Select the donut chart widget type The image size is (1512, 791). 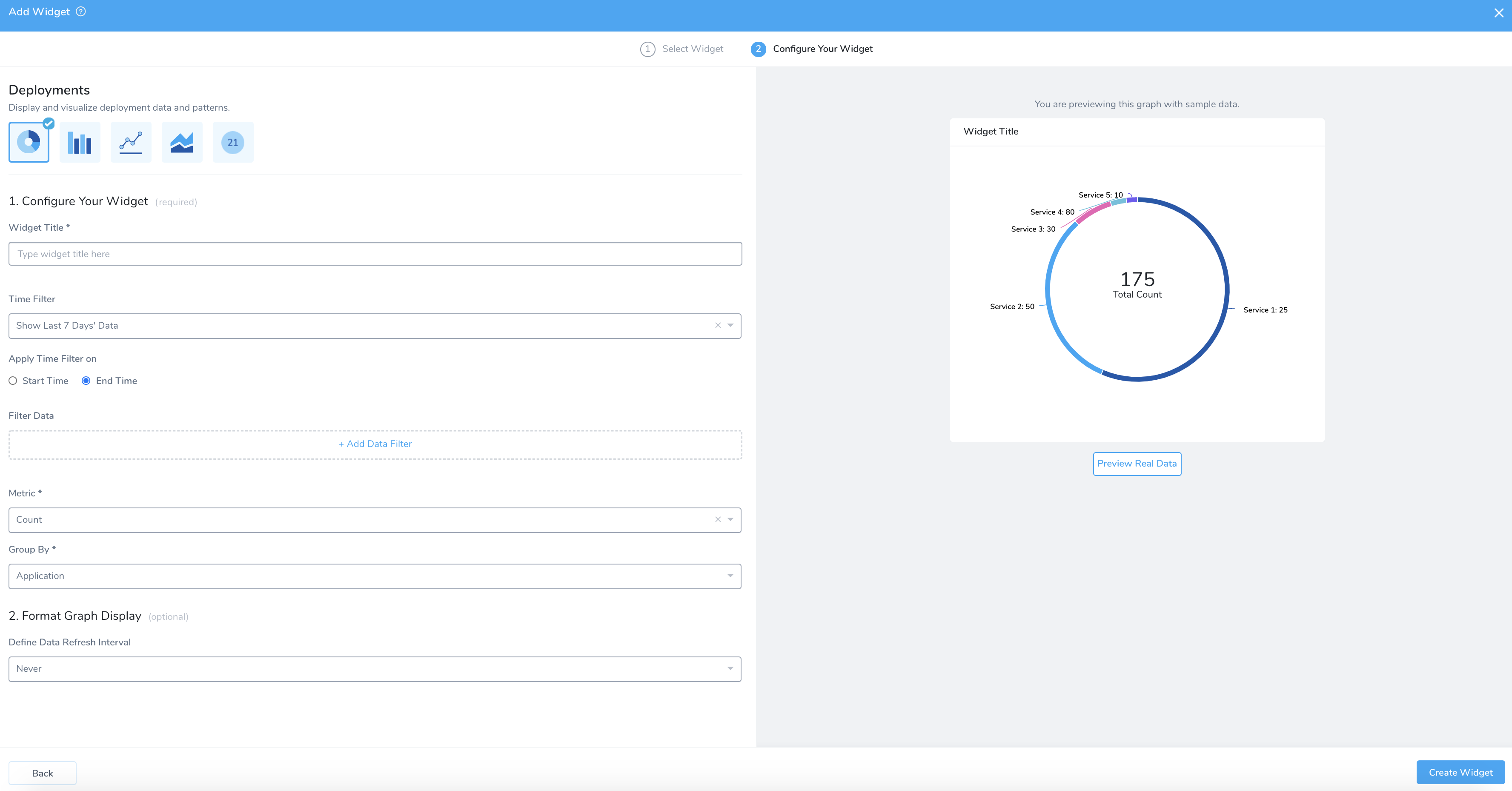point(29,142)
